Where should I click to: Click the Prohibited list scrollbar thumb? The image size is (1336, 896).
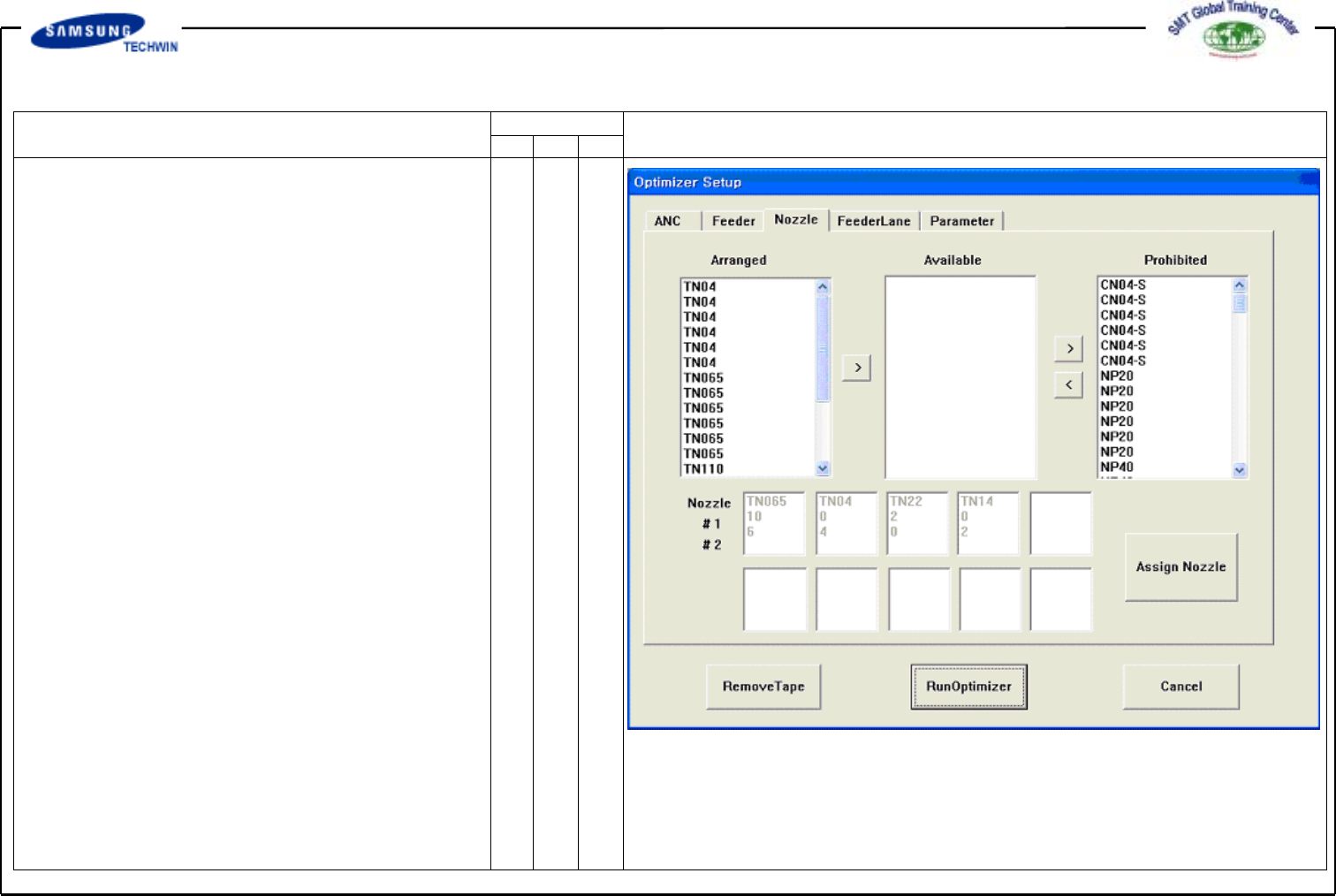1240,303
